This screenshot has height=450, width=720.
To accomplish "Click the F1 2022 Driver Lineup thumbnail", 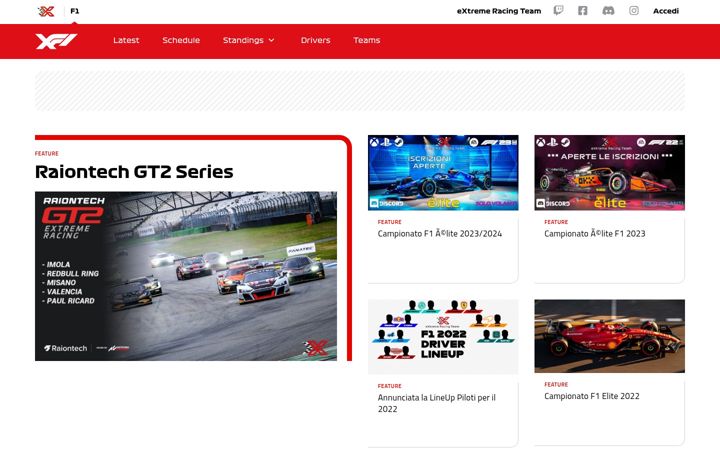I will point(443,337).
